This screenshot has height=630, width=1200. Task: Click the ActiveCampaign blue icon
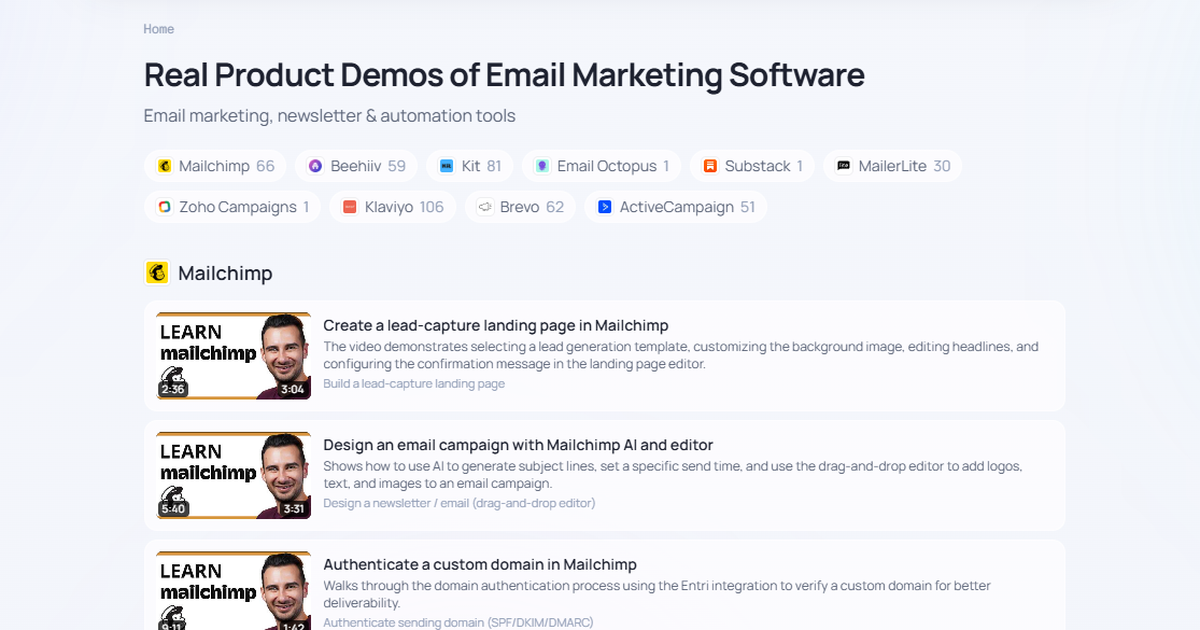pyautogui.click(x=604, y=207)
